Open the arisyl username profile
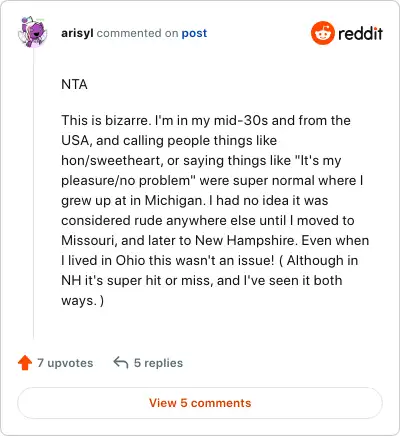Viewport: 400px width, 436px height. point(77,33)
